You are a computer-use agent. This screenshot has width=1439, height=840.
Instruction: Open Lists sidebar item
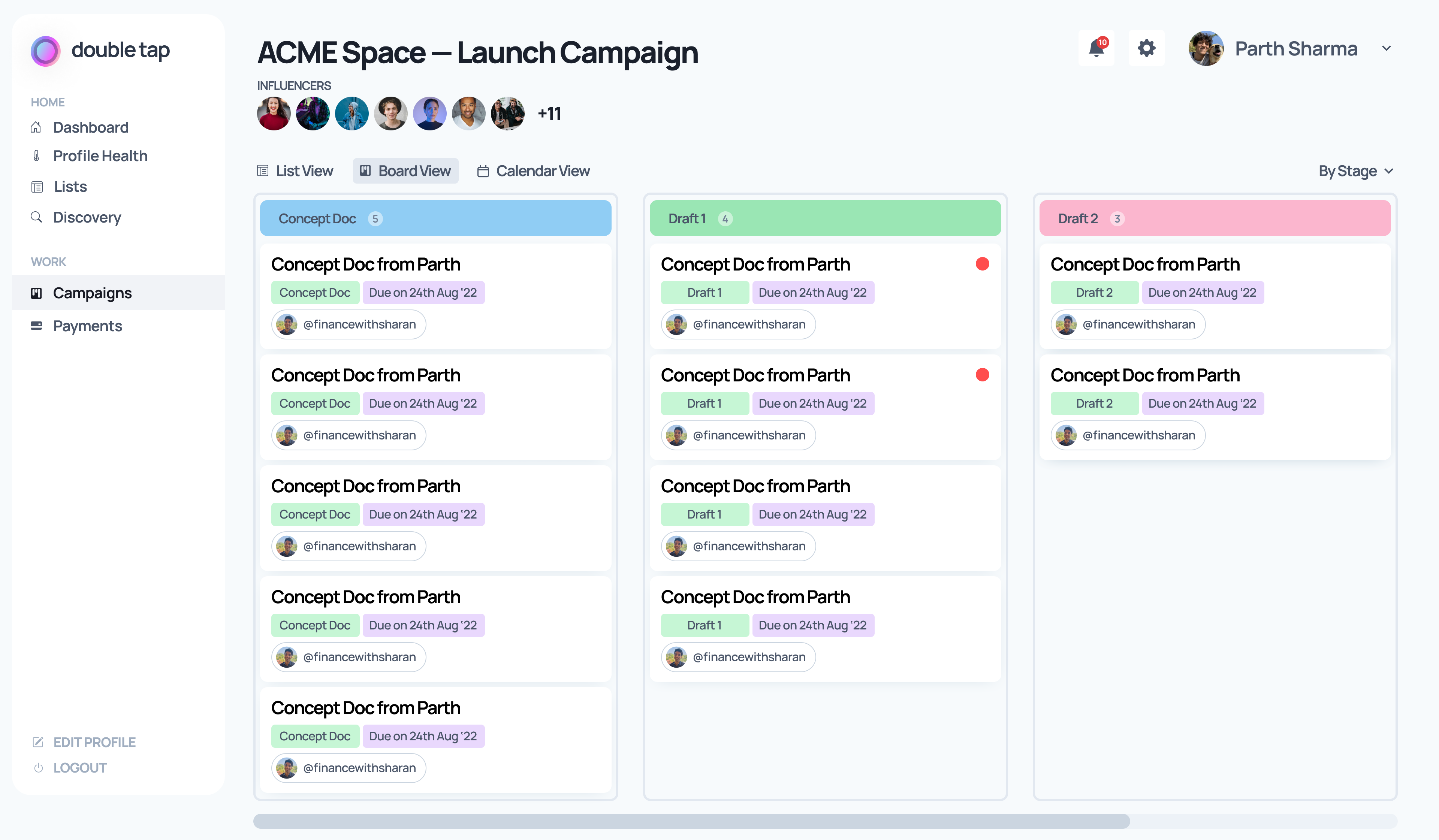coord(70,187)
